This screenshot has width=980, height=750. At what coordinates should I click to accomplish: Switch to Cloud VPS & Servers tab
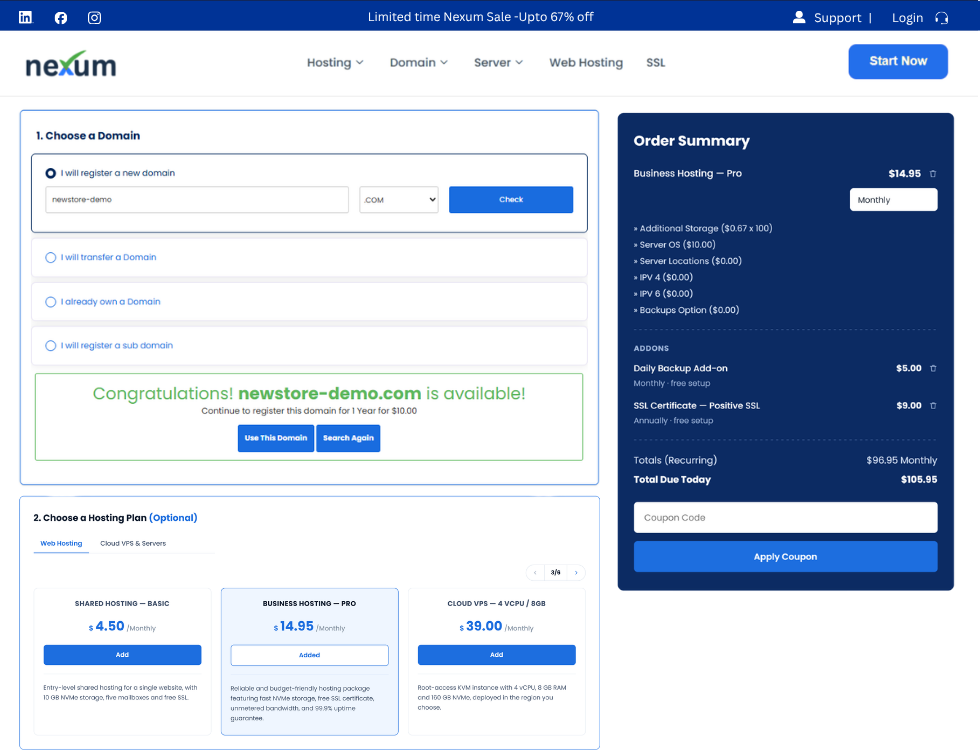(133, 543)
